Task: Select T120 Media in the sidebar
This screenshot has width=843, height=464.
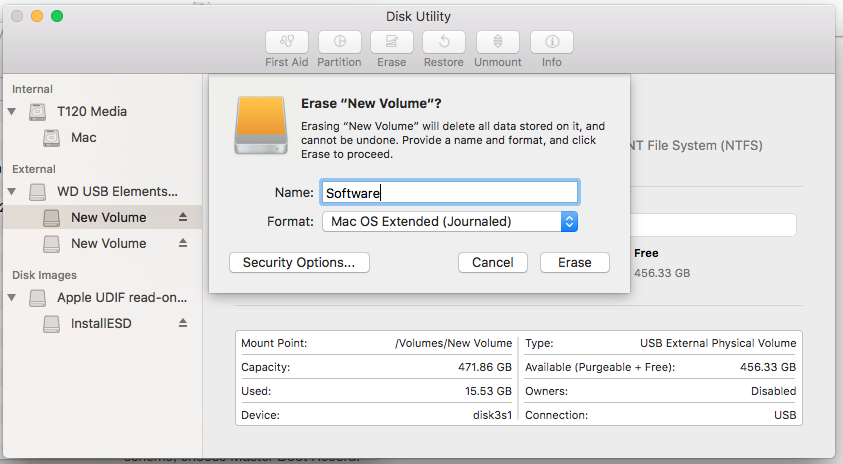Action: (x=92, y=111)
